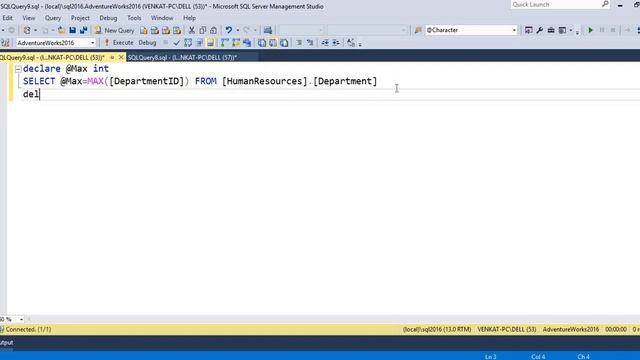Open the Tools menu
Screen dimensions: 640x360
pos(134,18)
